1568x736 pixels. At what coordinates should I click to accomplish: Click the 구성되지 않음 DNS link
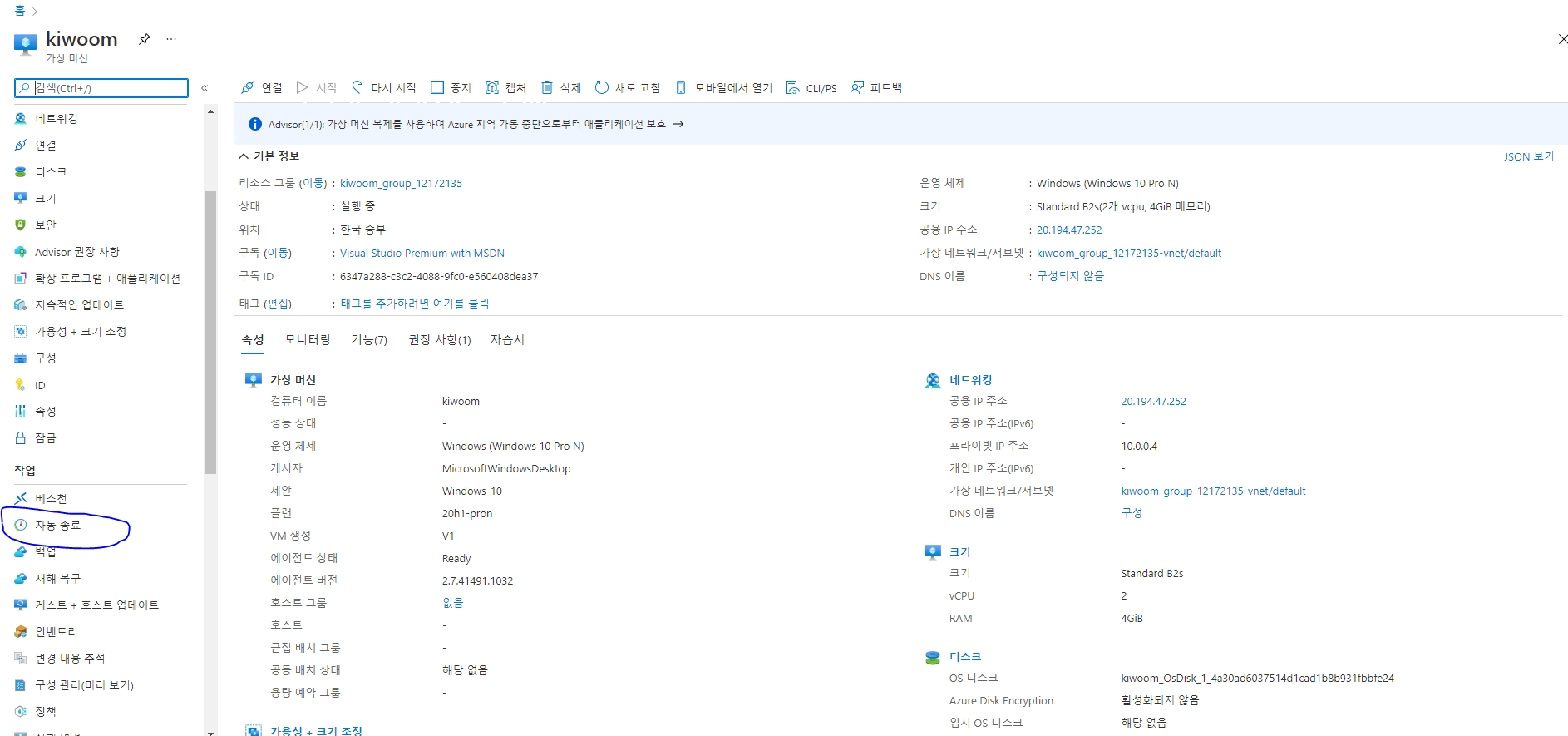coord(1069,276)
